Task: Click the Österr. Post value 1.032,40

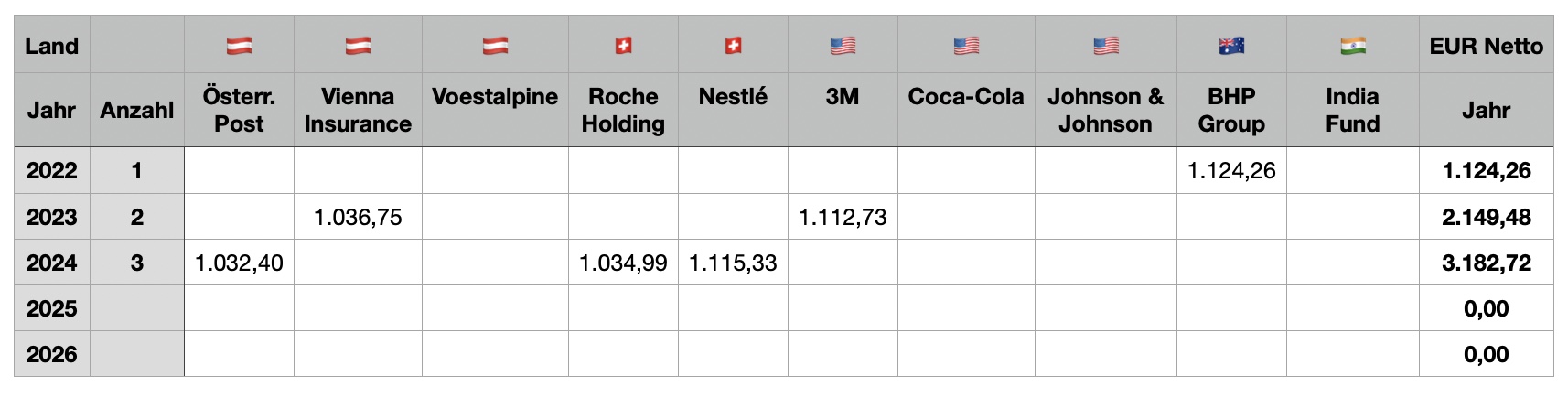Action: [x=239, y=263]
